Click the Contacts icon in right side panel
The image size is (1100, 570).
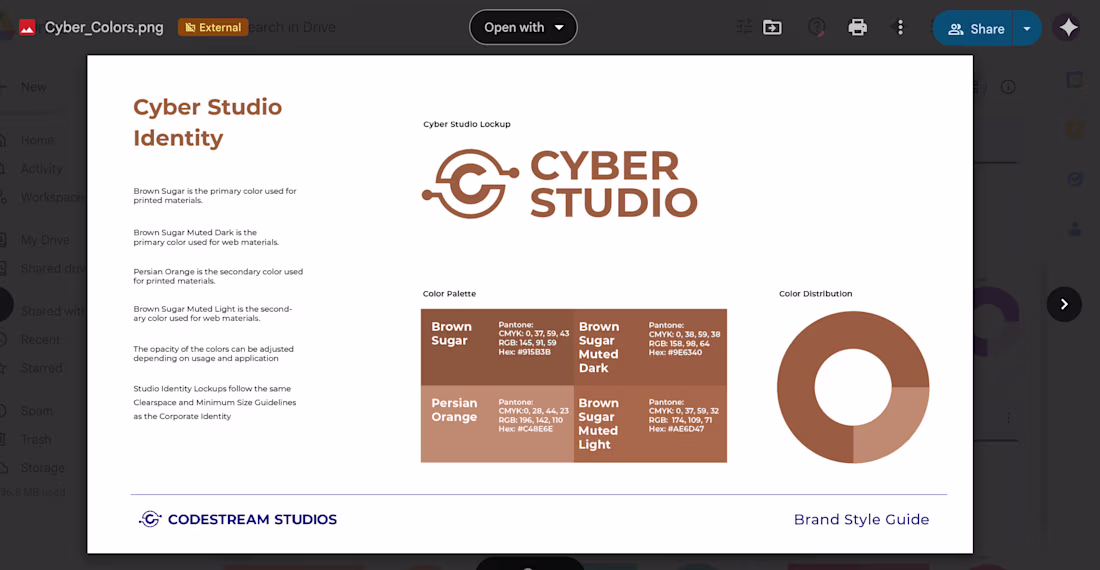(x=1074, y=229)
